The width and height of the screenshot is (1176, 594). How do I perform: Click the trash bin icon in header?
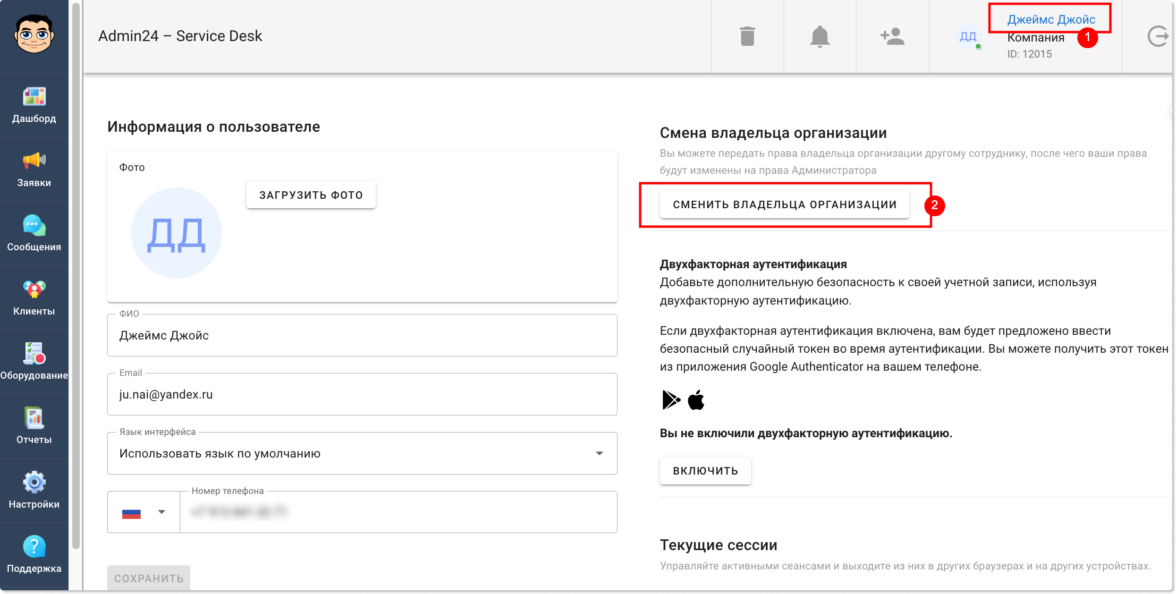click(747, 36)
